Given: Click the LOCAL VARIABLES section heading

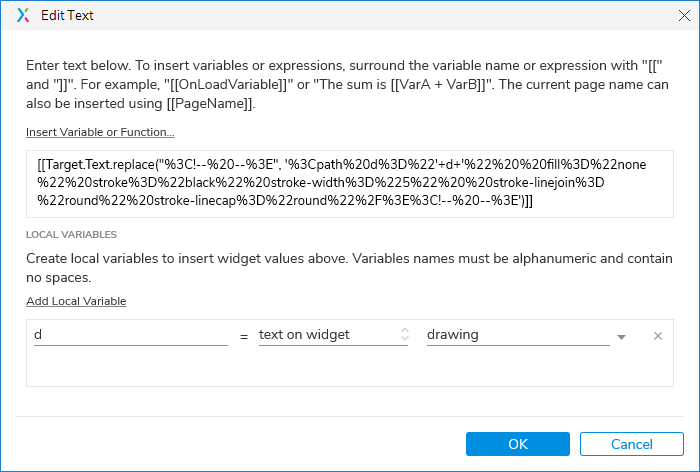Looking at the screenshot, I should point(71,234).
